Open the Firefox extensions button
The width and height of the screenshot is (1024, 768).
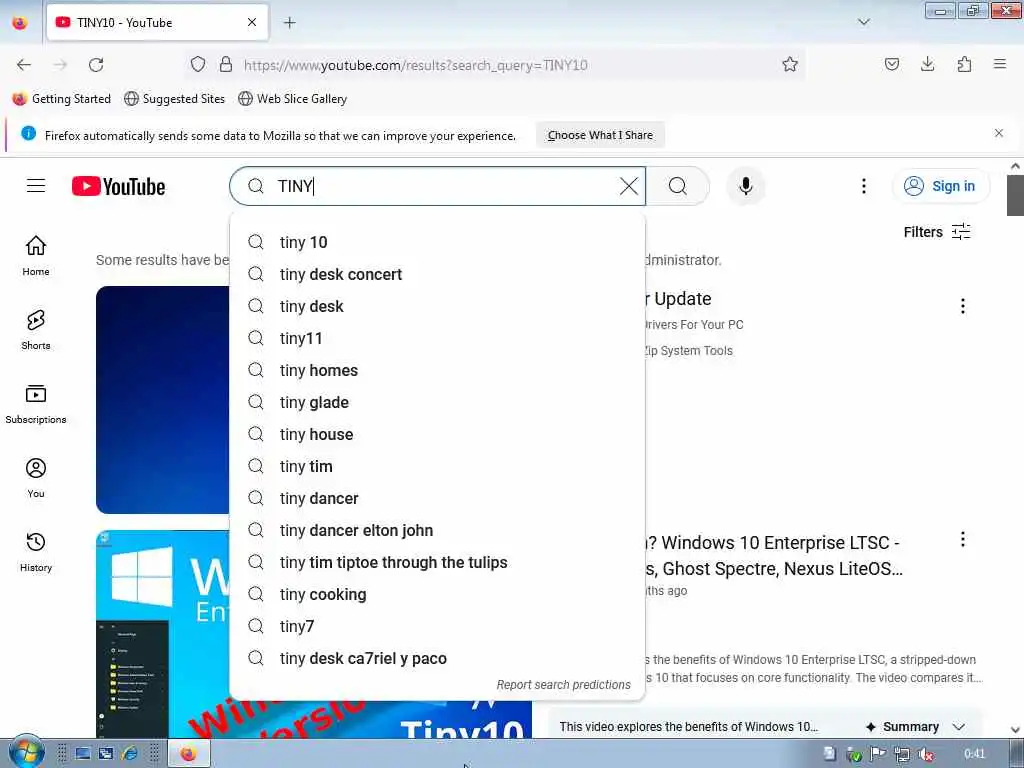[x=964, y=64]
